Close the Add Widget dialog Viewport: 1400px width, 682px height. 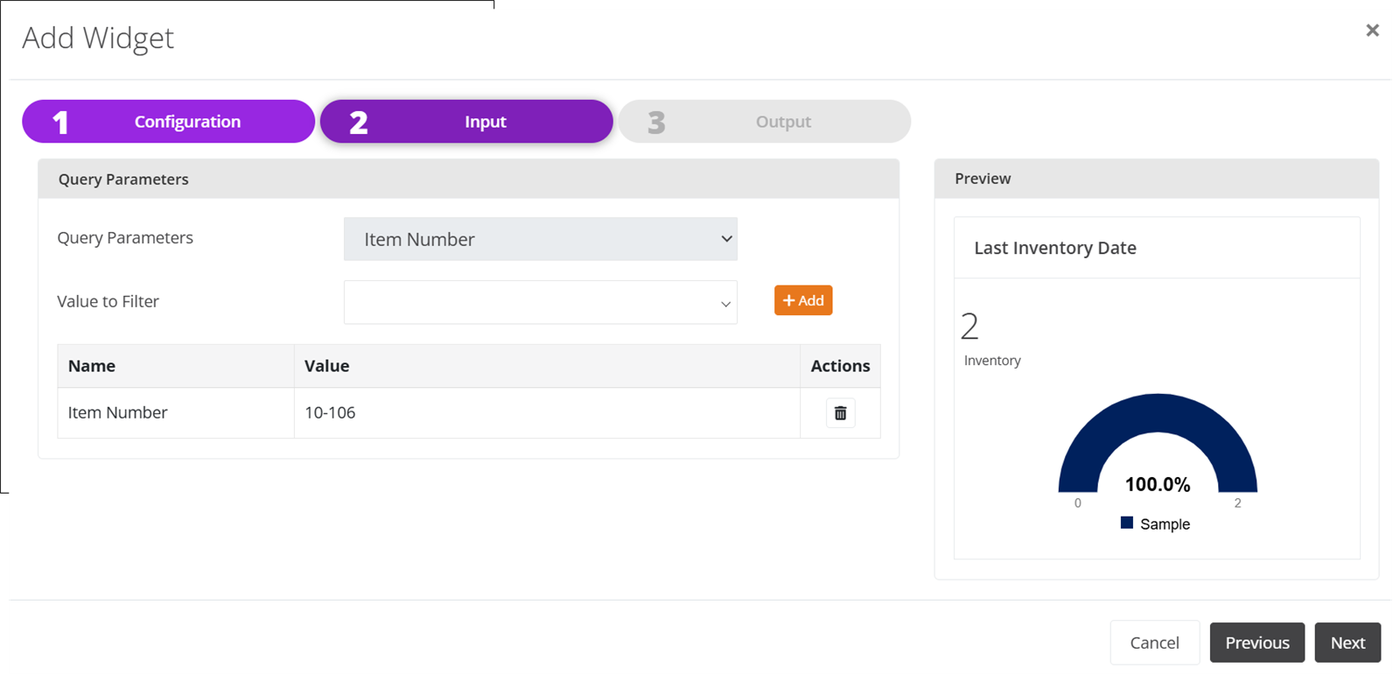point(1372,31)
